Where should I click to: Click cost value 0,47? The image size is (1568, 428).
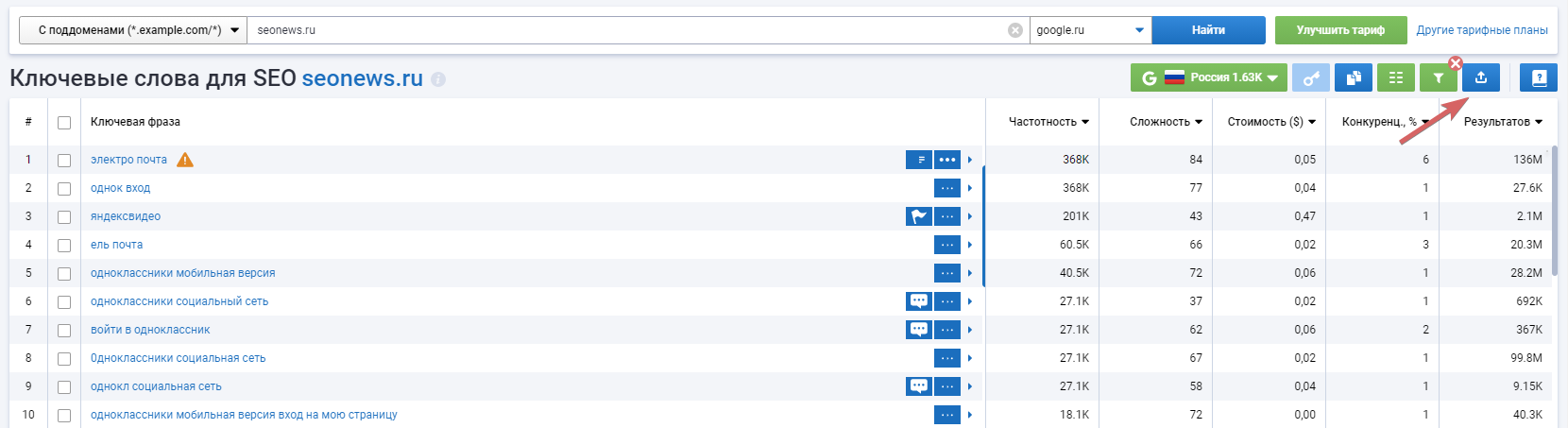1304,216
